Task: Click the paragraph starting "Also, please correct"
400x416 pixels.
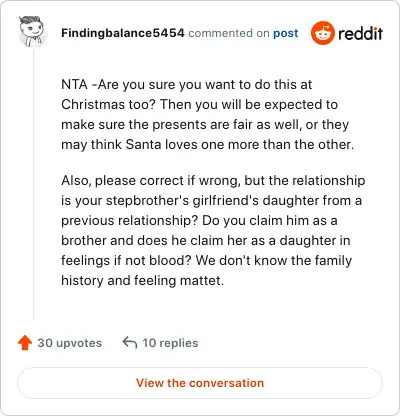Action: click(213, 230)
